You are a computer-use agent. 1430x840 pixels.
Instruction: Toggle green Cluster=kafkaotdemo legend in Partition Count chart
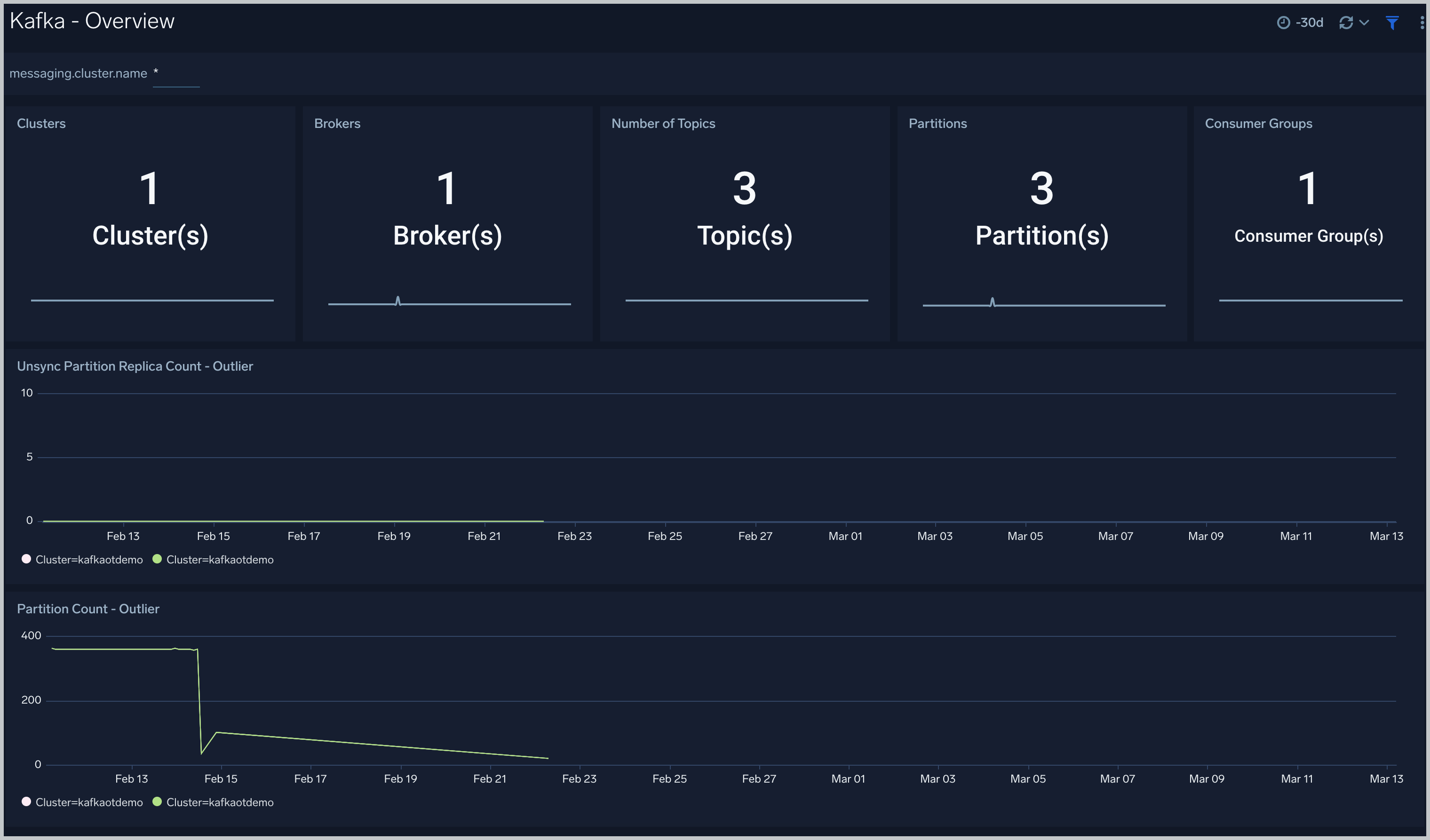(x=213, y=802)
